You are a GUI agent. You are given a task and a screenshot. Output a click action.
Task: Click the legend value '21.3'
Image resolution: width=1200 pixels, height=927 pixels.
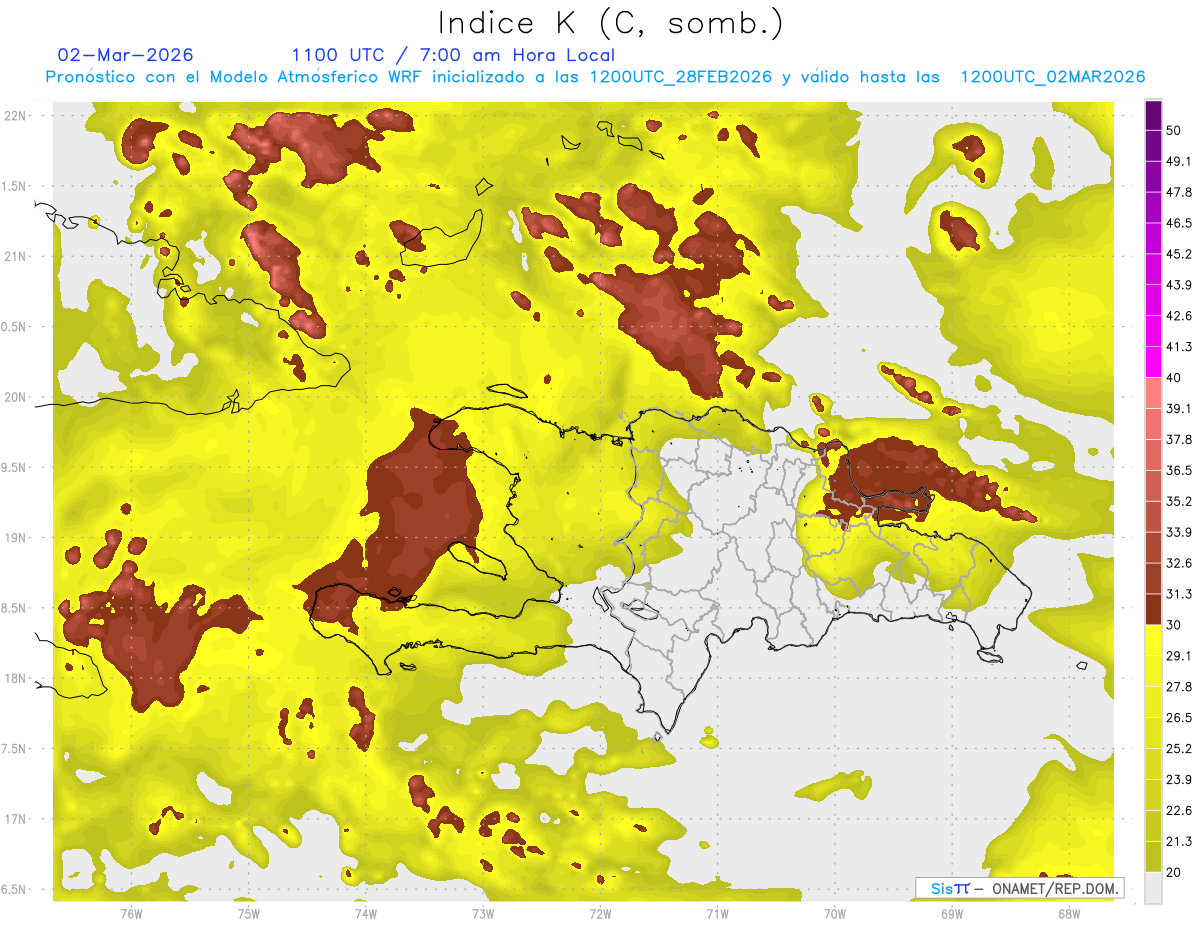[x=1179, y=842]
